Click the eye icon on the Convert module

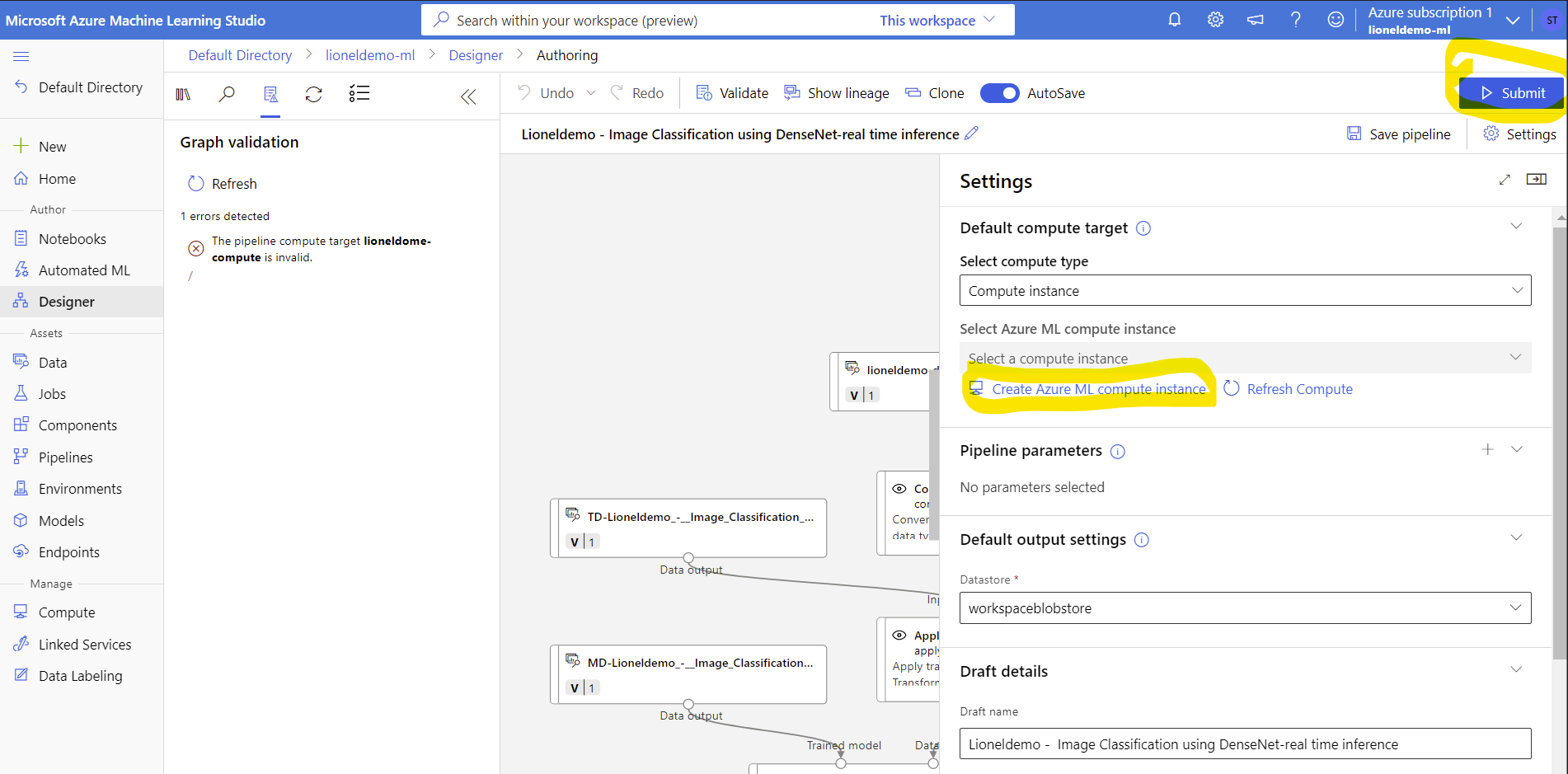coord(899,489)
